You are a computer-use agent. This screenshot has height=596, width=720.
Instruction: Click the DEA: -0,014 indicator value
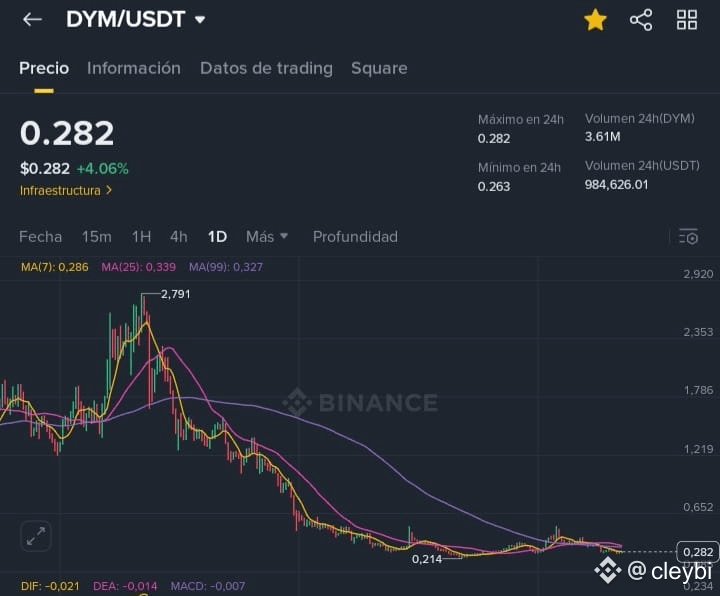(x=125, y=586)
